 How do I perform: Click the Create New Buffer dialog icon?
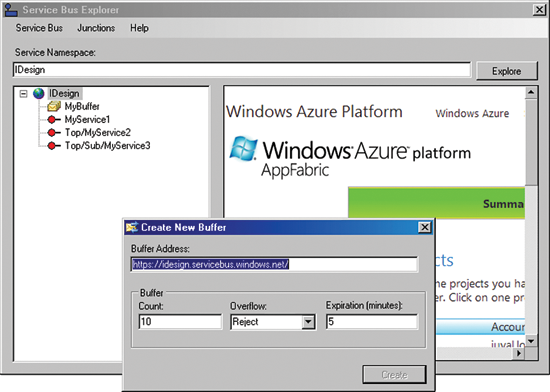point(132,228)
